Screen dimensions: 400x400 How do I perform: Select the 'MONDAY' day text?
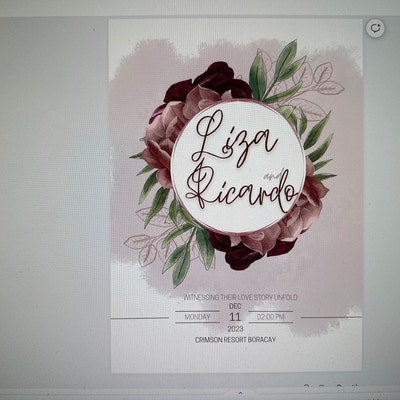tap(197, 317)
